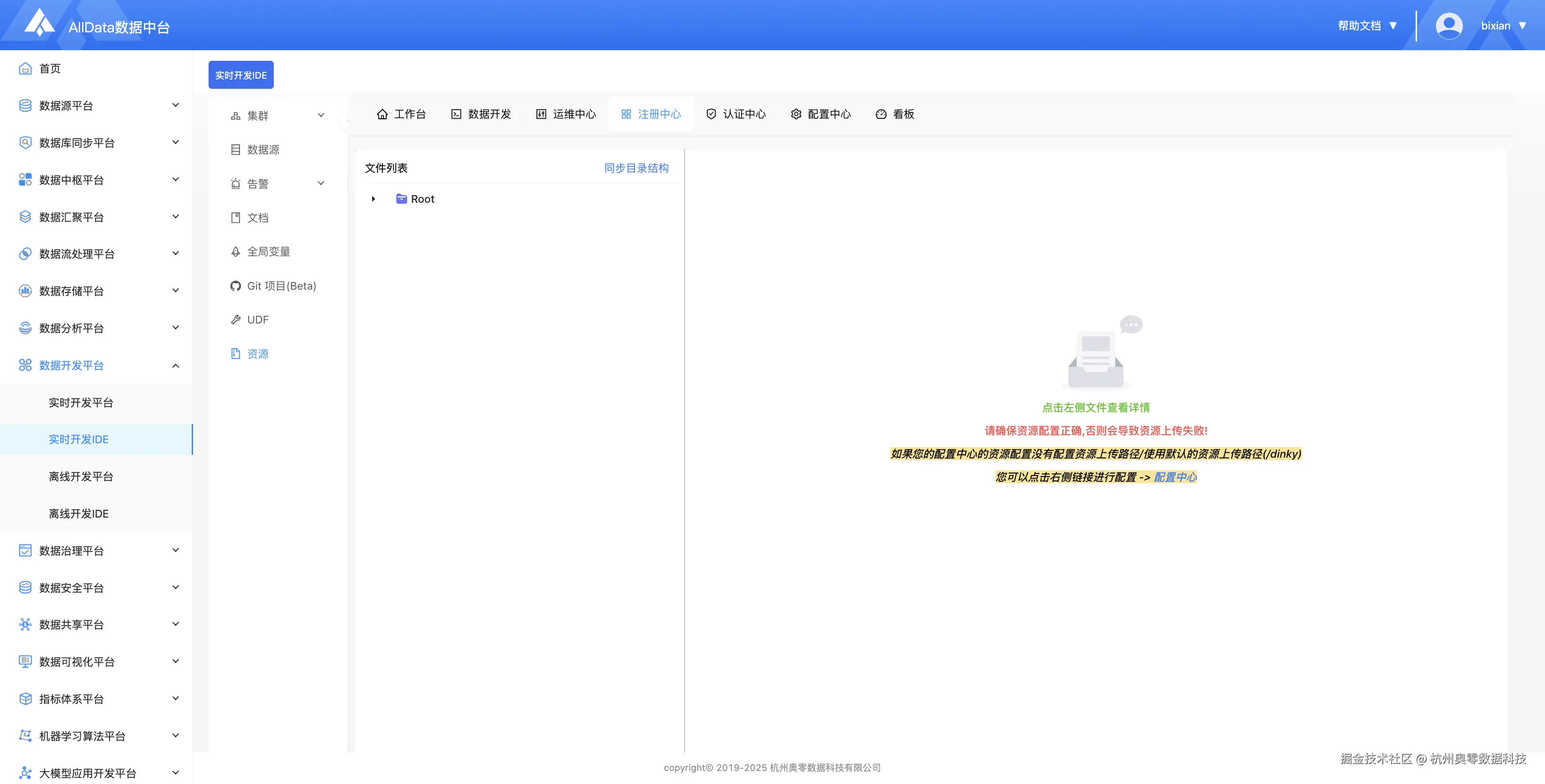This screenshot has height=784, width=1545.
Task: Click the Git 项目(Beta) GitHub icon
Action: [x=235, y=286]
